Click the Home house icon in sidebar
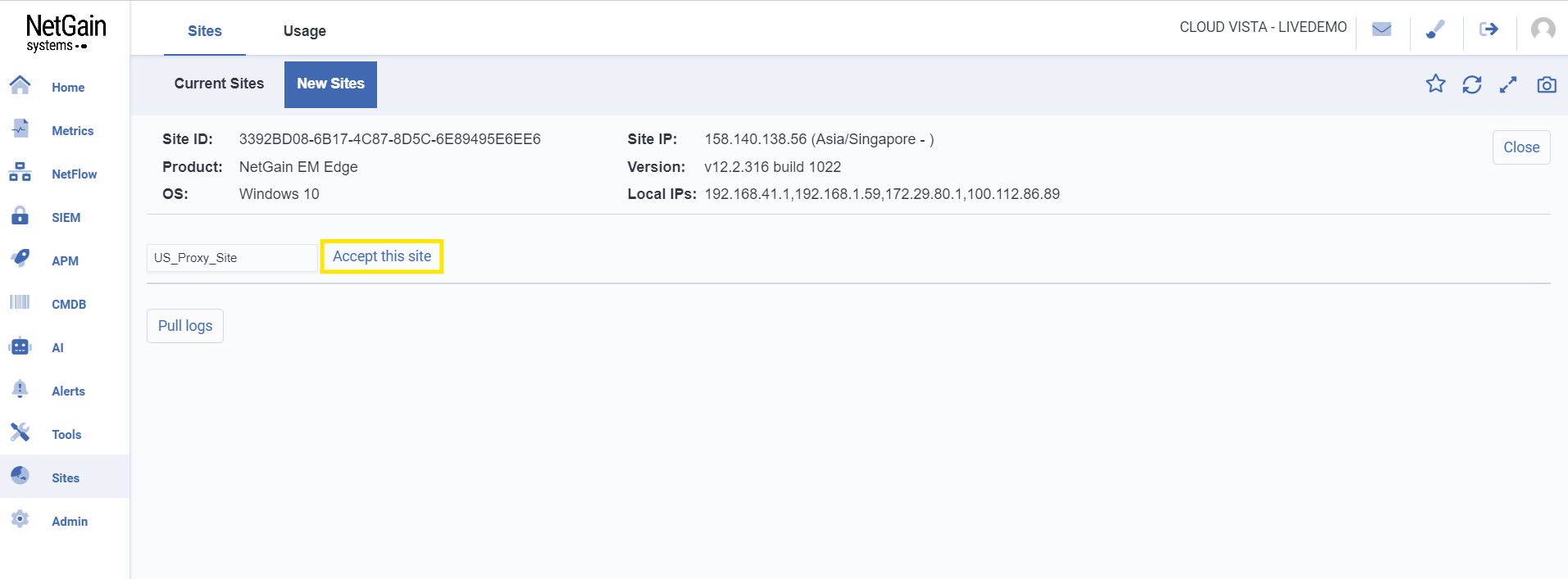Screen dimensions: 1568x579 (20, 84)
